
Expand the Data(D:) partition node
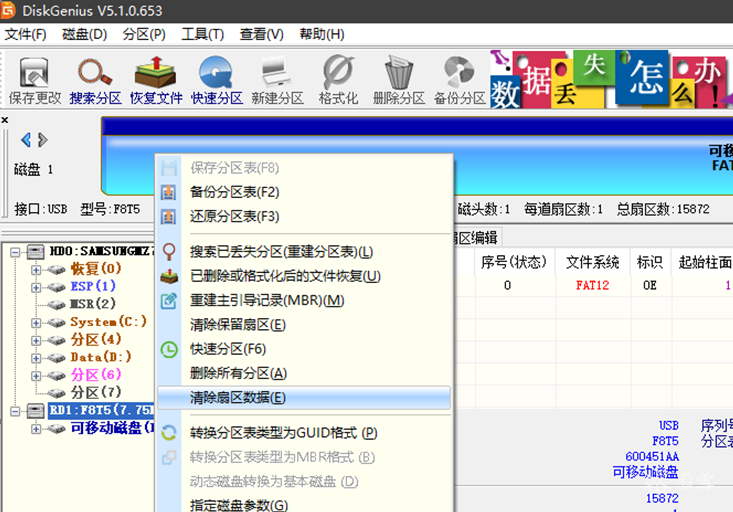(x=36, y=358)
